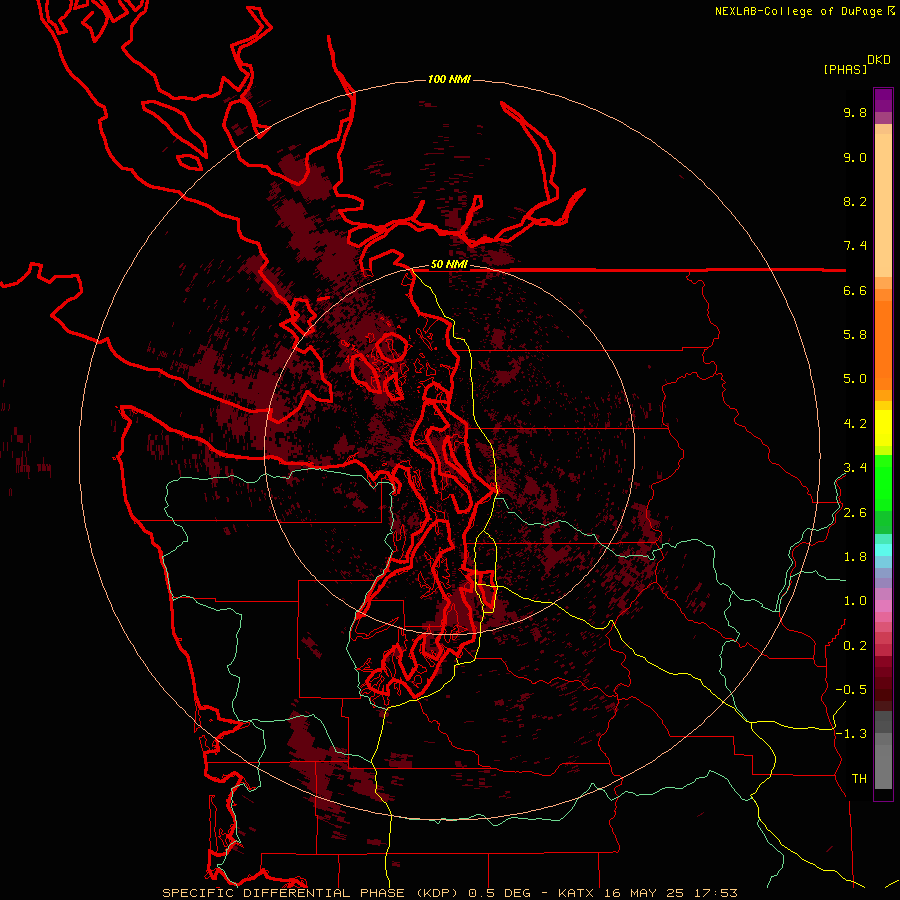Click the DKD label above the color scale
Screen dimensions: 900x900
879,60
